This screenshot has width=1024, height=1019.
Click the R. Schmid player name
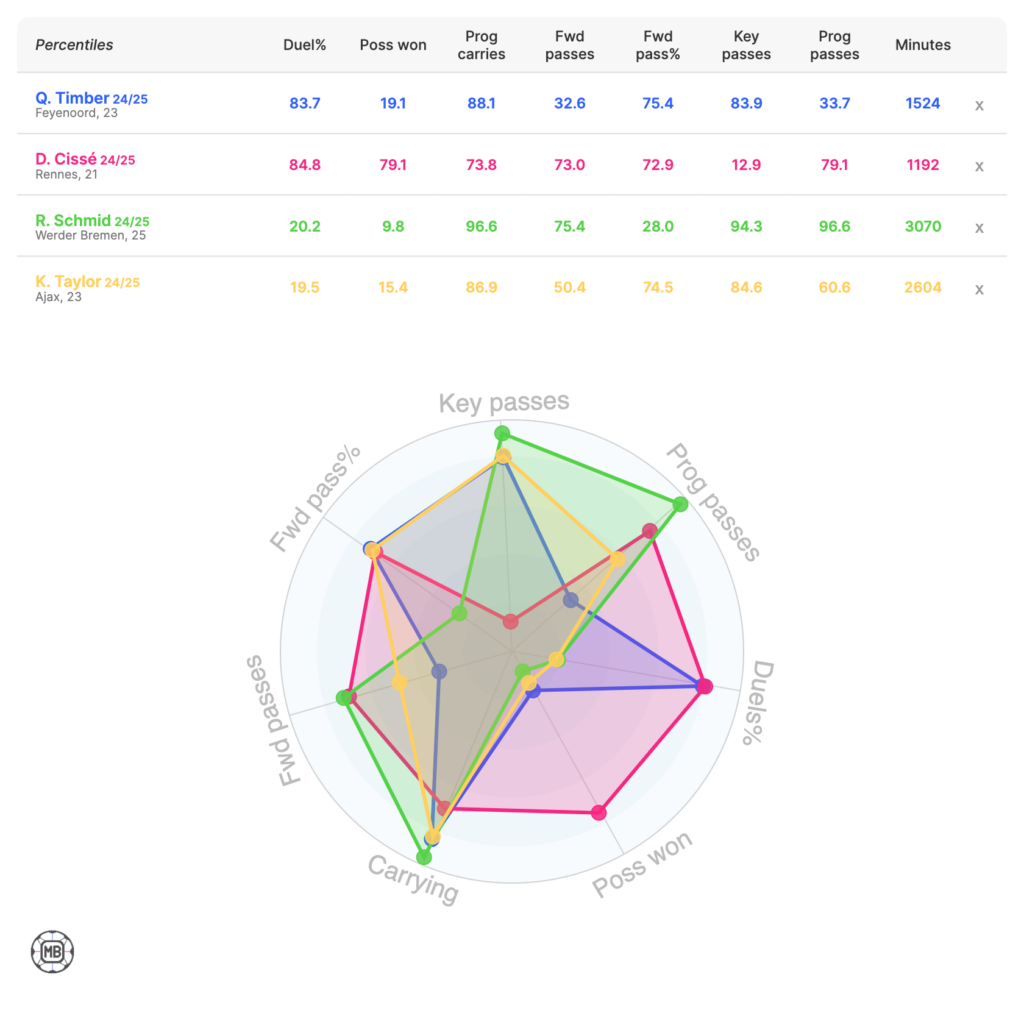pyautogui.click(x=73, y=220)
